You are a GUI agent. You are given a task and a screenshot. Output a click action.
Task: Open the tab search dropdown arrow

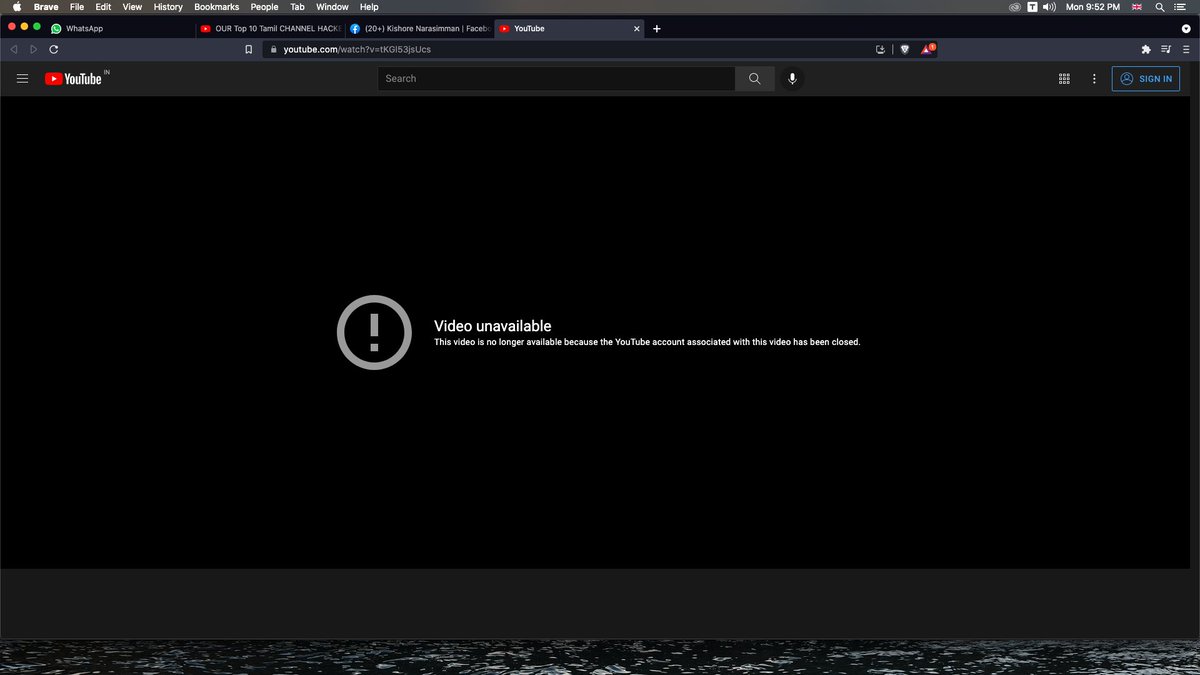click(1186, 29)
